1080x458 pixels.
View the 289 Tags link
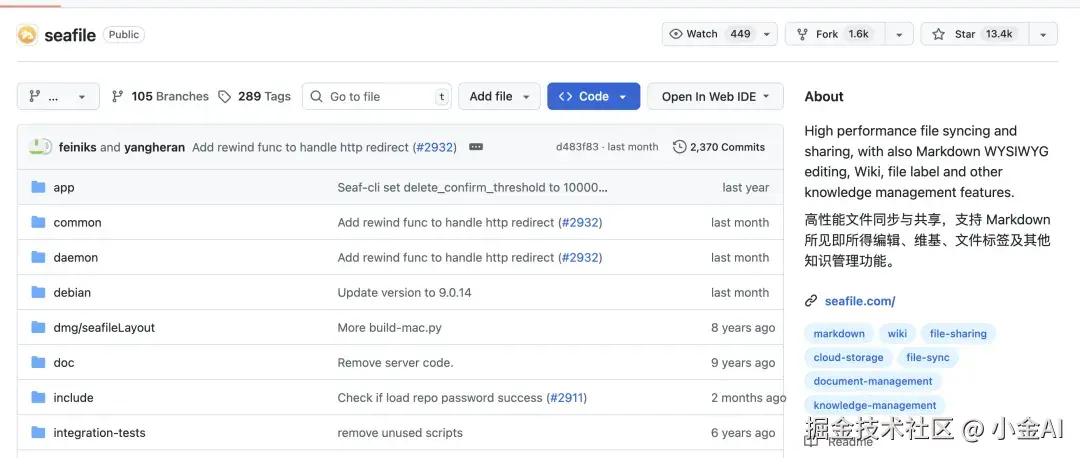click(x=254, y=96)
